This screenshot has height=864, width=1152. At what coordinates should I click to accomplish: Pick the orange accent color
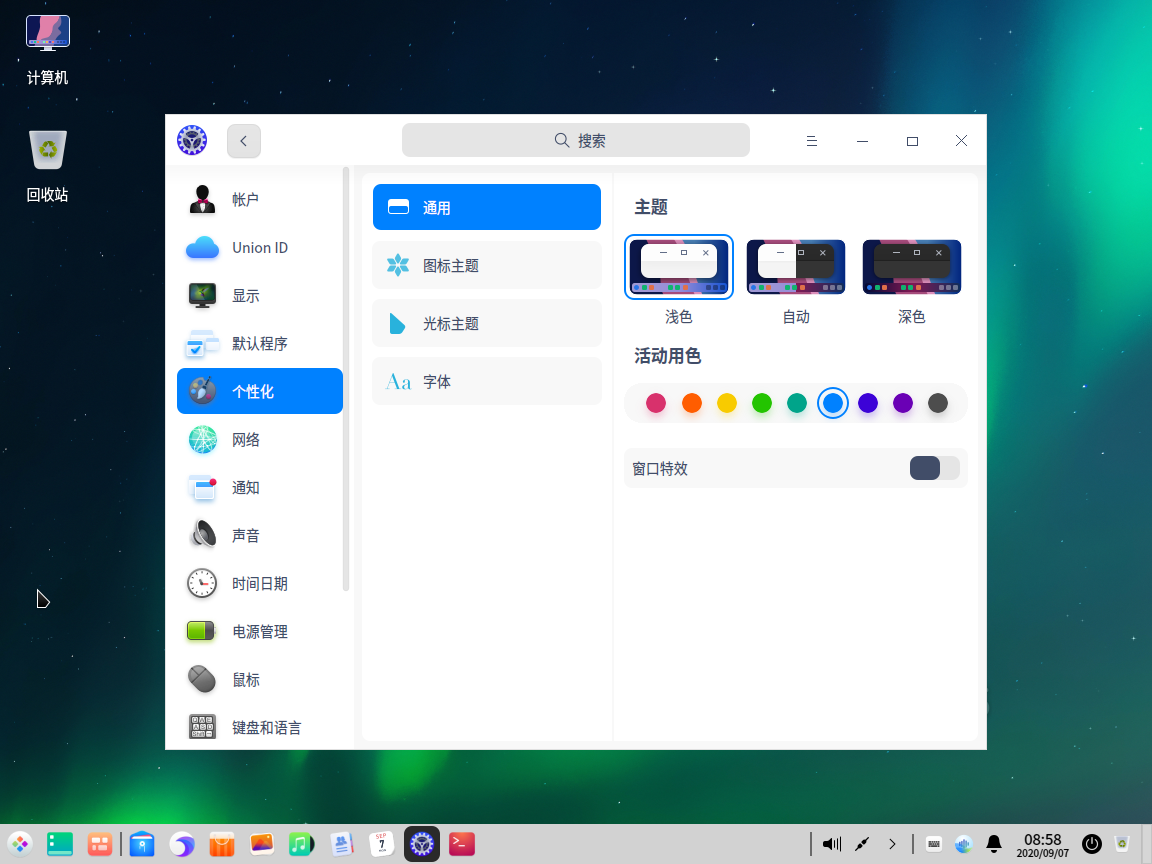(691, 403)
